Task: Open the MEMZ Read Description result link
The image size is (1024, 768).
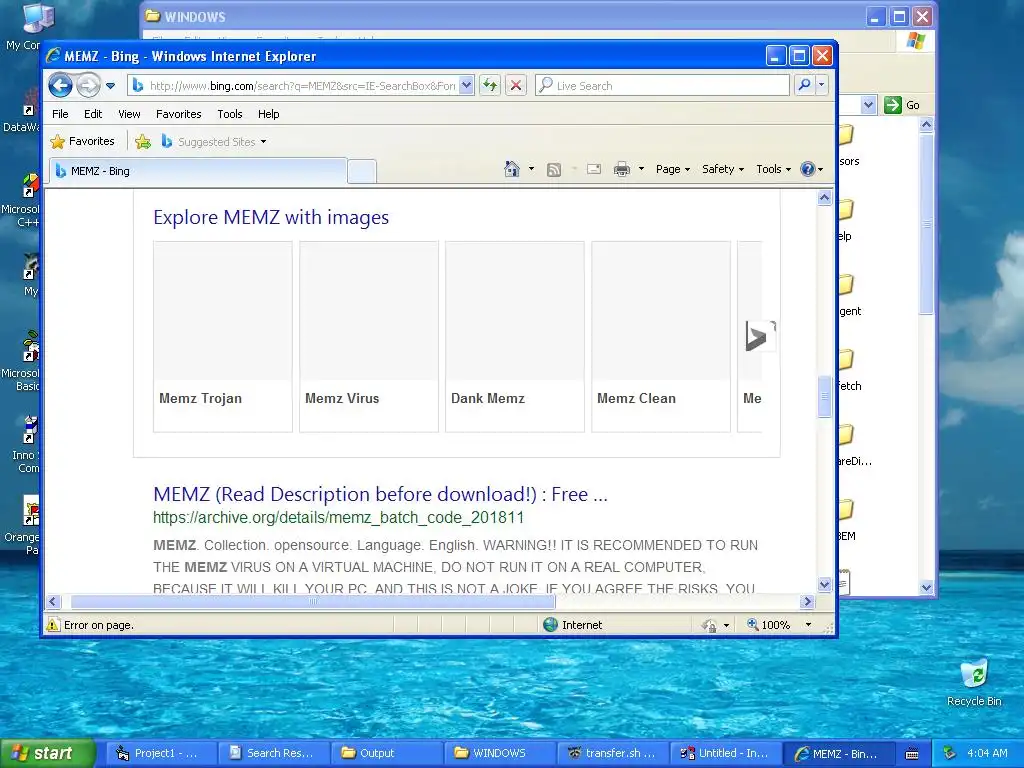Action: 380,494
